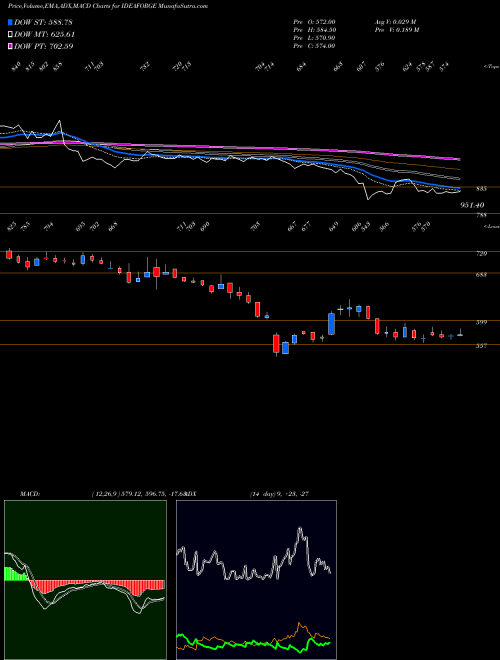Click the magenta DOW PT legend swatch
Viewport: 500px width, 660px height.
[10, 46]
